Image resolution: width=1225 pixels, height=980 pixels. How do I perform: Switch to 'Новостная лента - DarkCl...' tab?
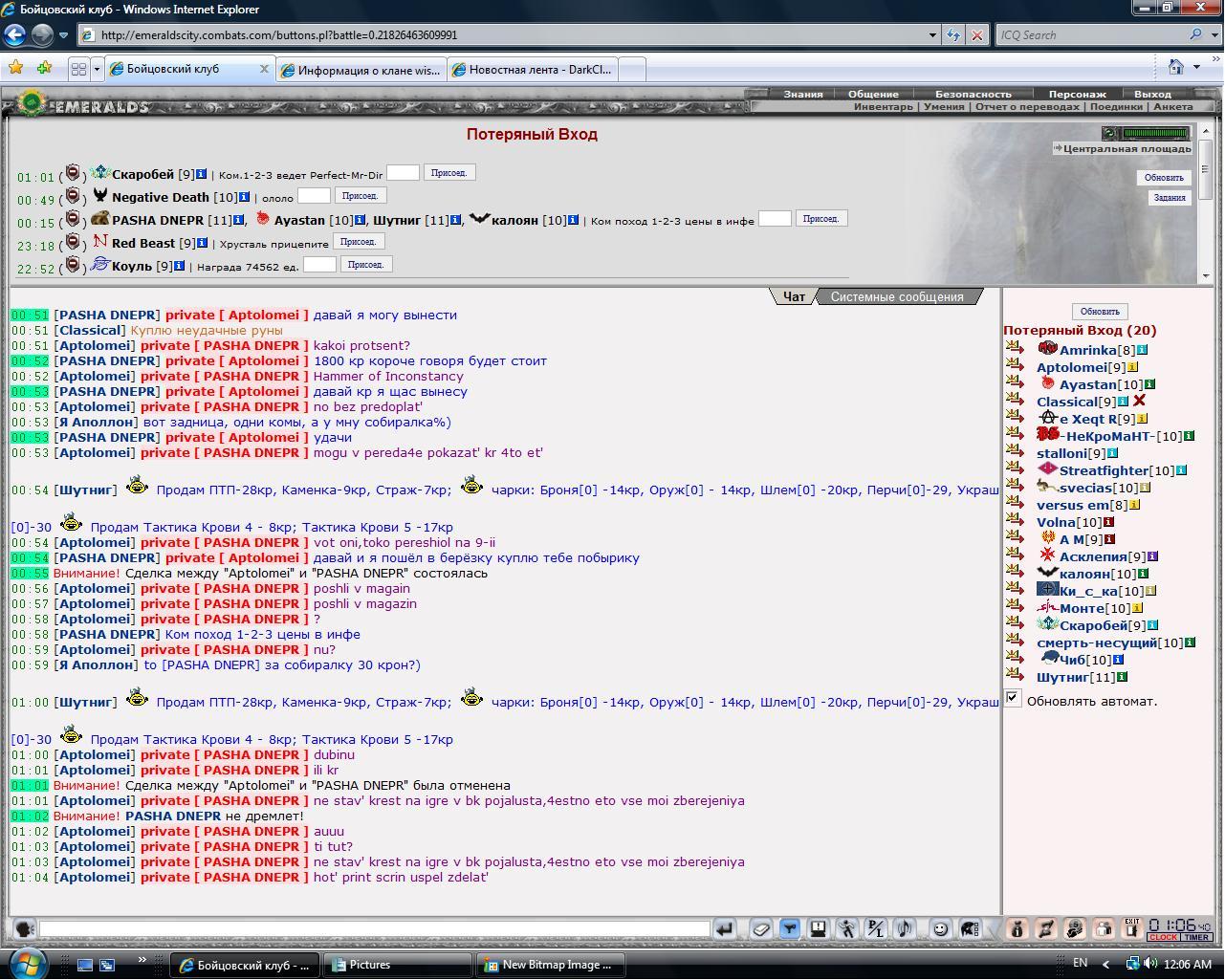(x=533, y=70)
